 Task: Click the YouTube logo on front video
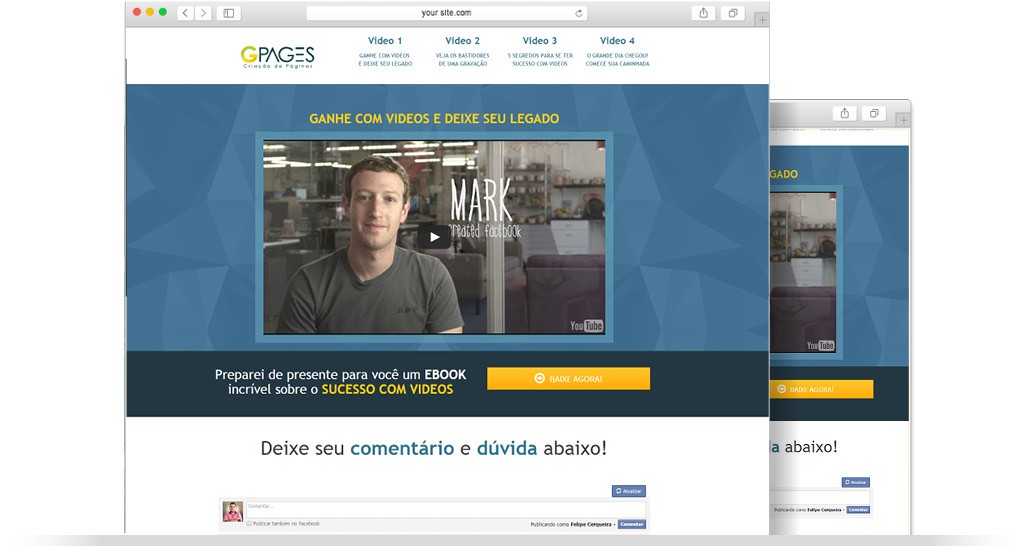point(586,325)
